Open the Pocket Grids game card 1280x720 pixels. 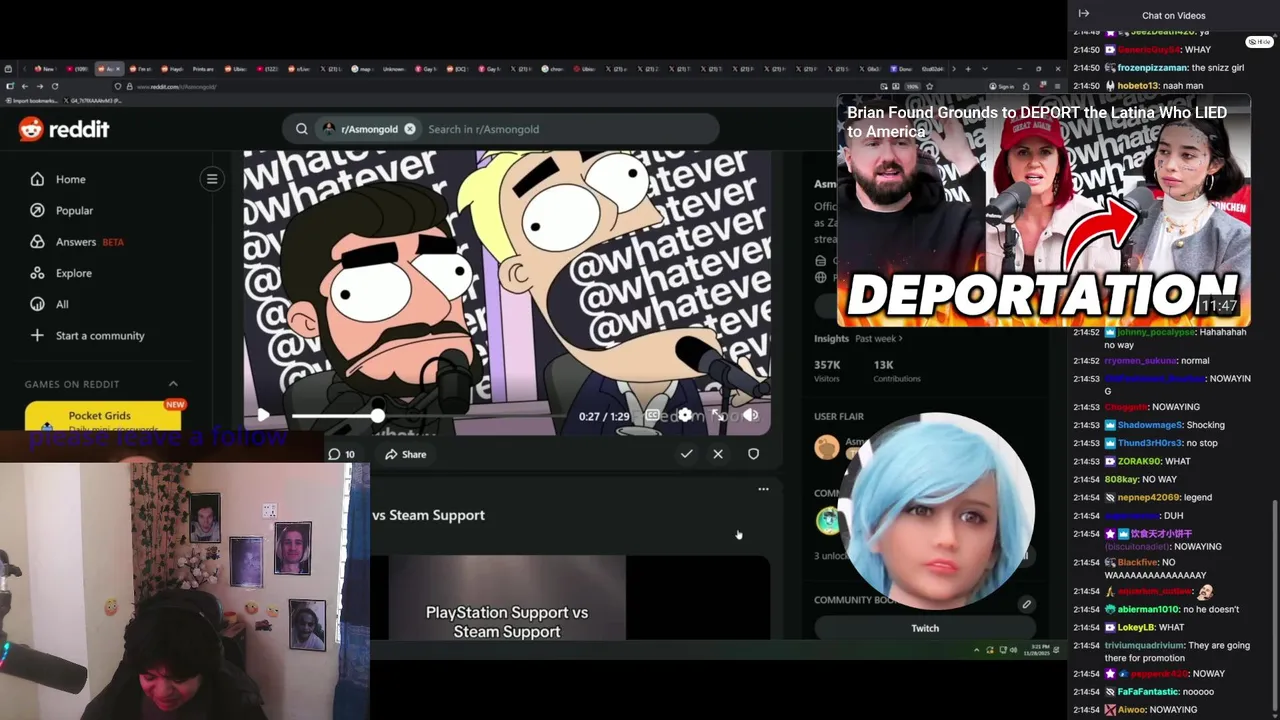click(x=103, y=415)
